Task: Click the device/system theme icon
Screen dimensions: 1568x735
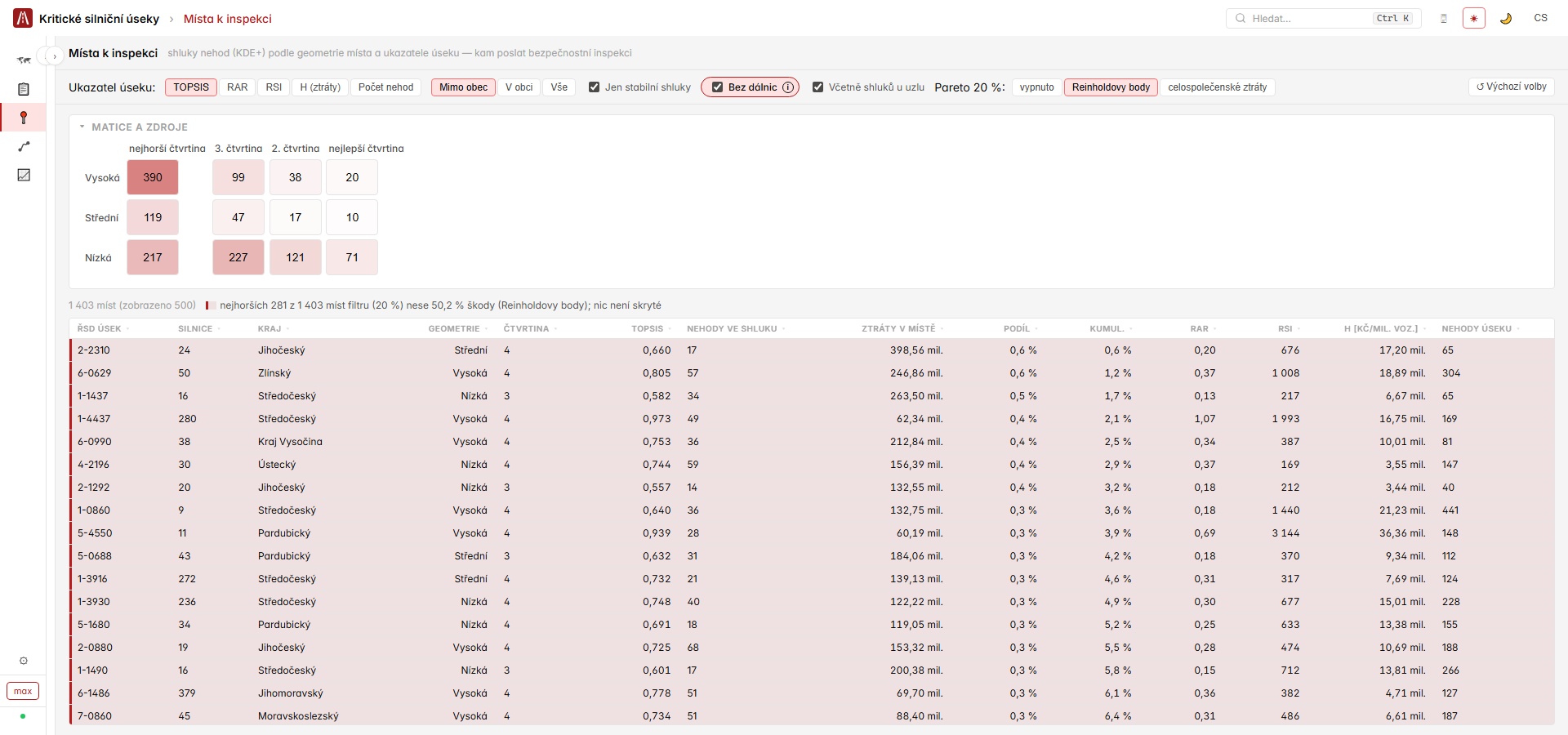Action: [1444, 18]
